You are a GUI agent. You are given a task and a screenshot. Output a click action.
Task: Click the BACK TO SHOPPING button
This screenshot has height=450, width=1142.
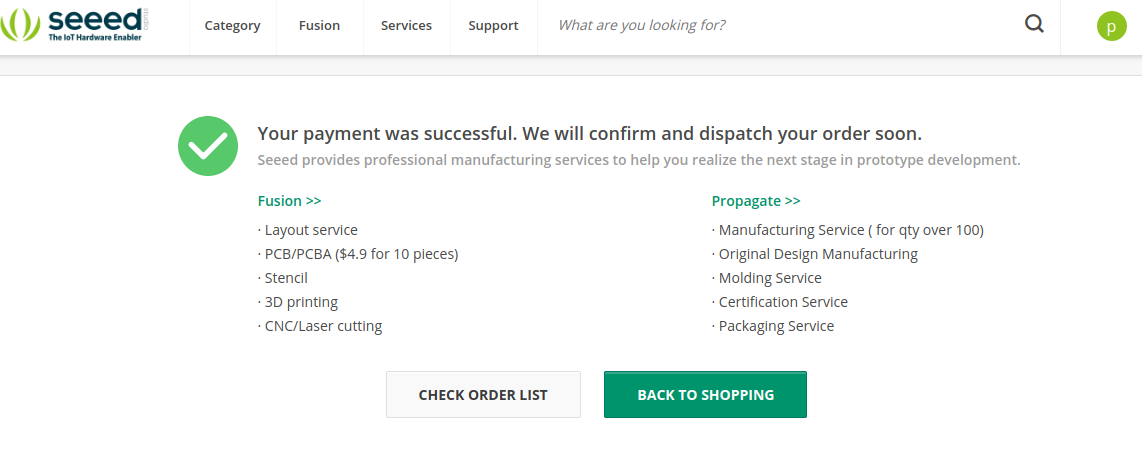705,395
